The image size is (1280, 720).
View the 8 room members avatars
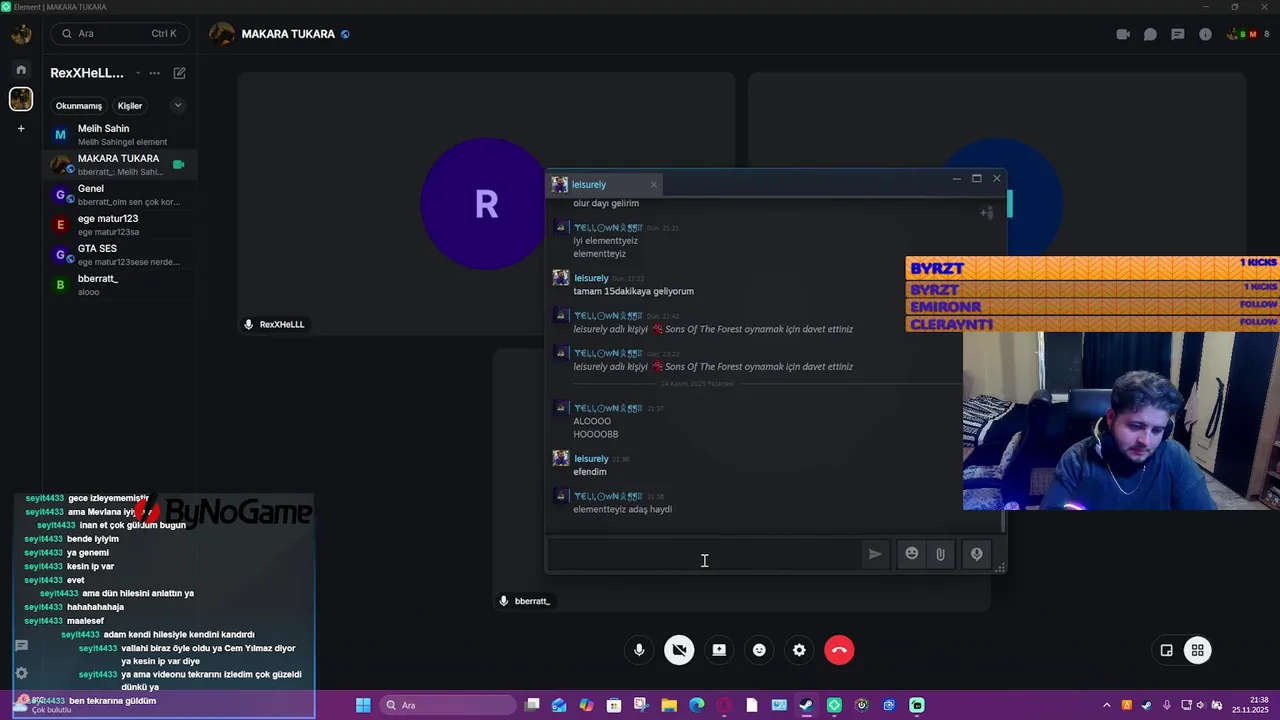[1248, 34]
